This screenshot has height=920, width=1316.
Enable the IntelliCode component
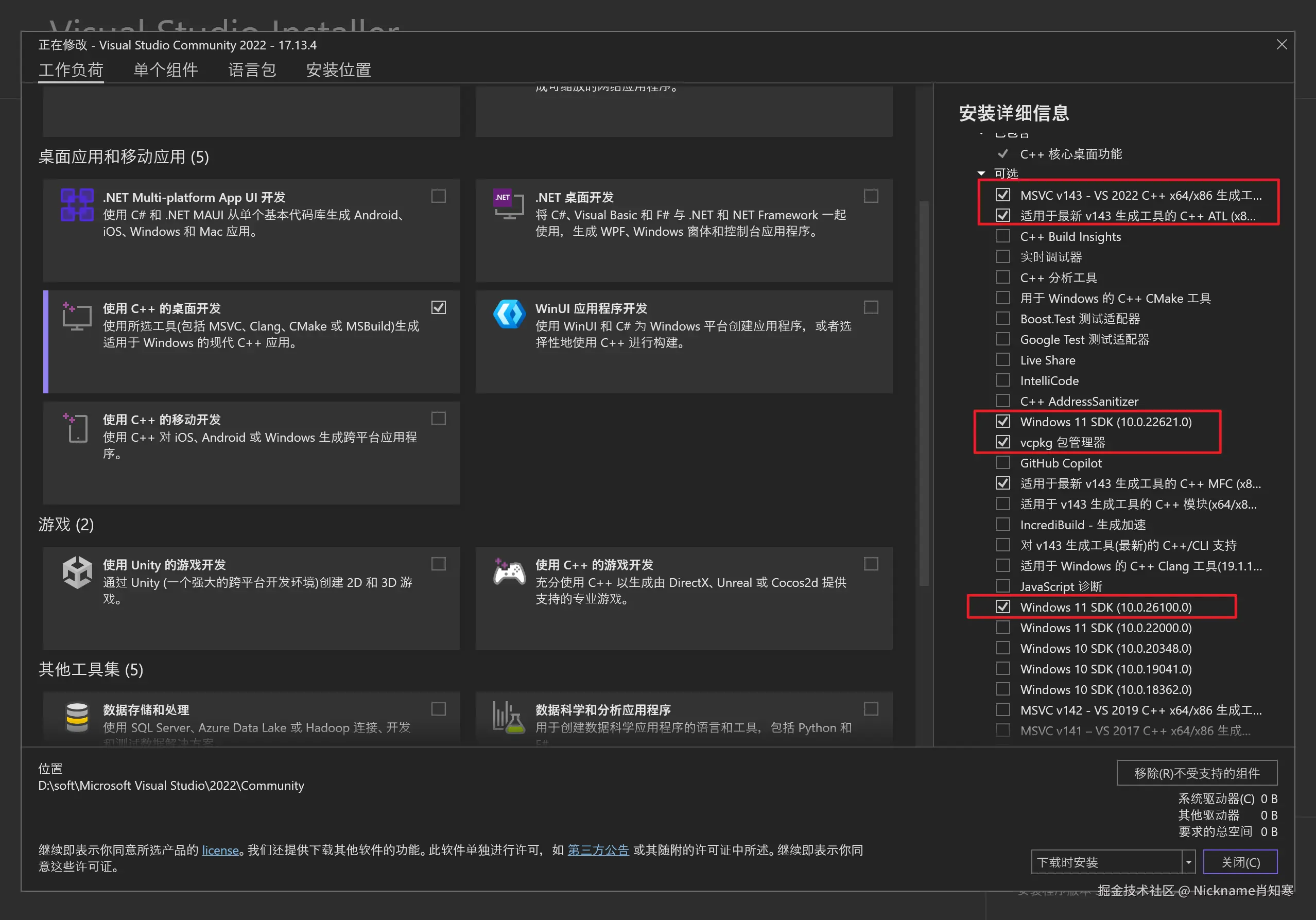(1002, 380)
